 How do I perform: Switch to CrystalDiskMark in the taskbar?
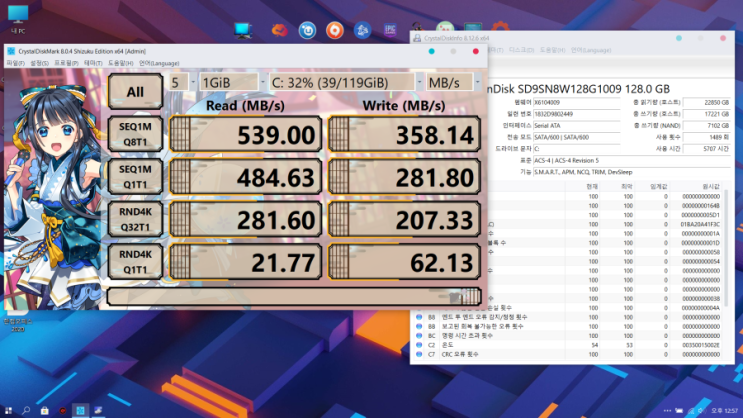pyautogui.click(x=80, y=410)
